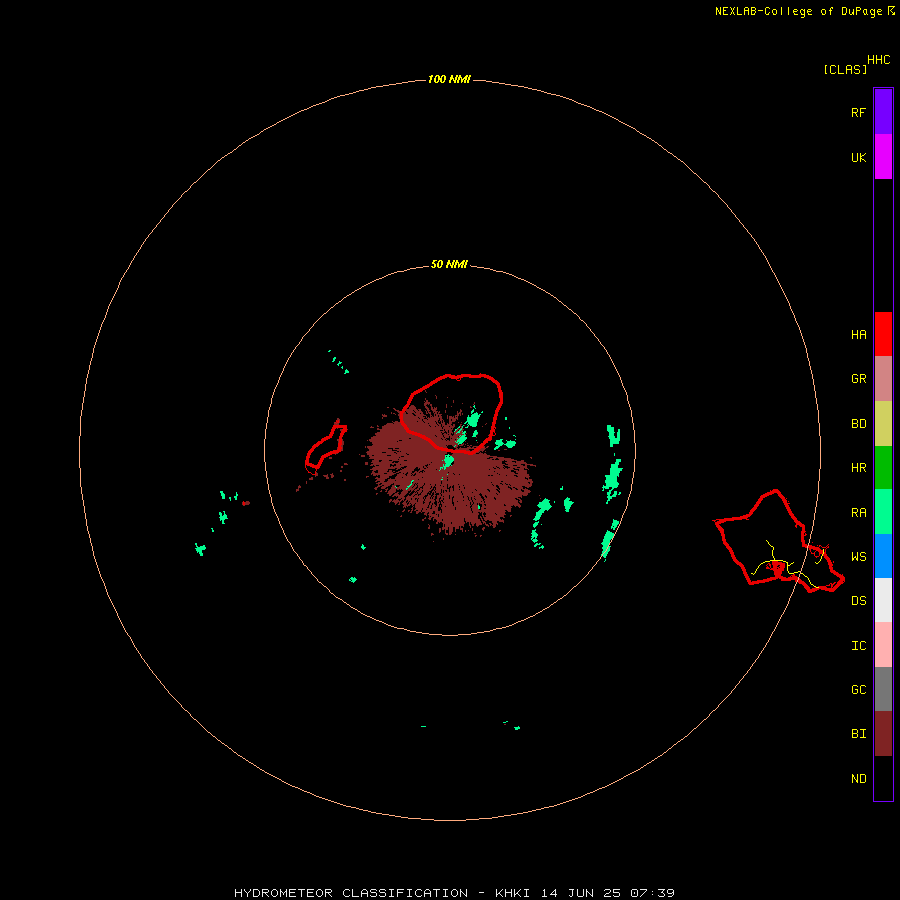Click the pink GR legend swatch
The height and width of the screenshot is (900, 900).
tap(883, 379)
